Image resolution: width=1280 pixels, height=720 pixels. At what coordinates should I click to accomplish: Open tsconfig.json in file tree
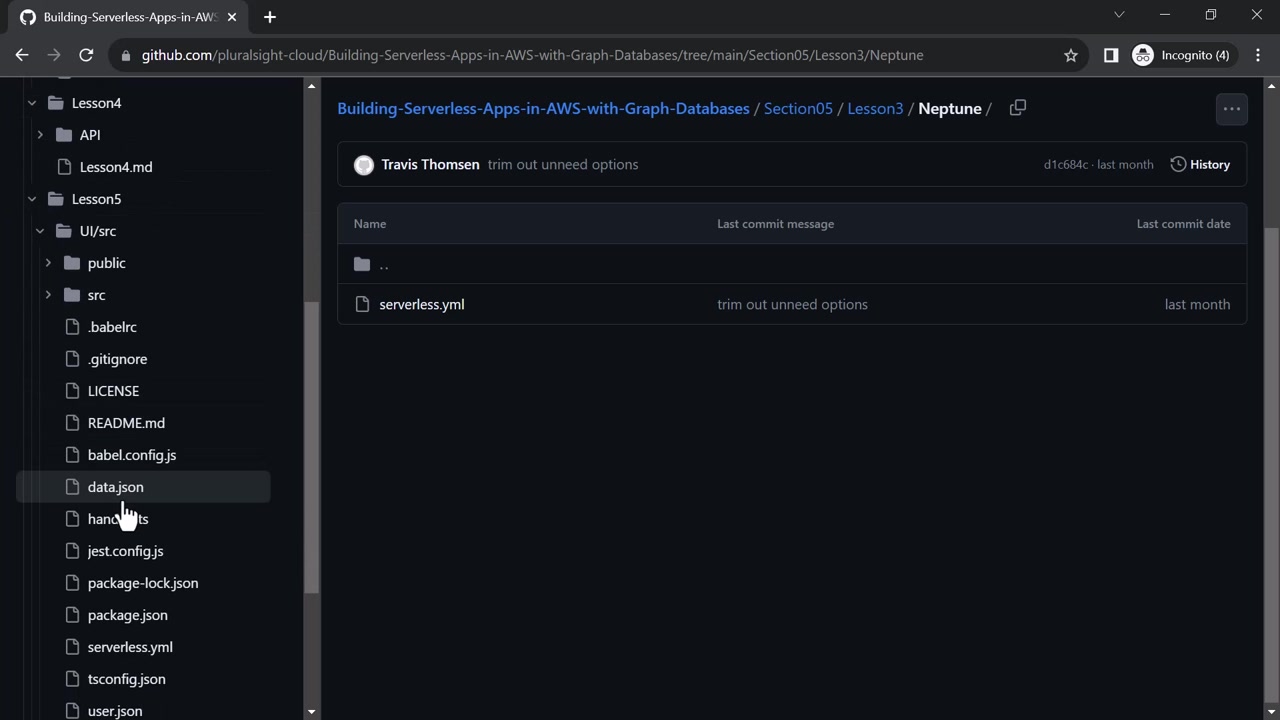pyautogui.click(x=126, y=679)
